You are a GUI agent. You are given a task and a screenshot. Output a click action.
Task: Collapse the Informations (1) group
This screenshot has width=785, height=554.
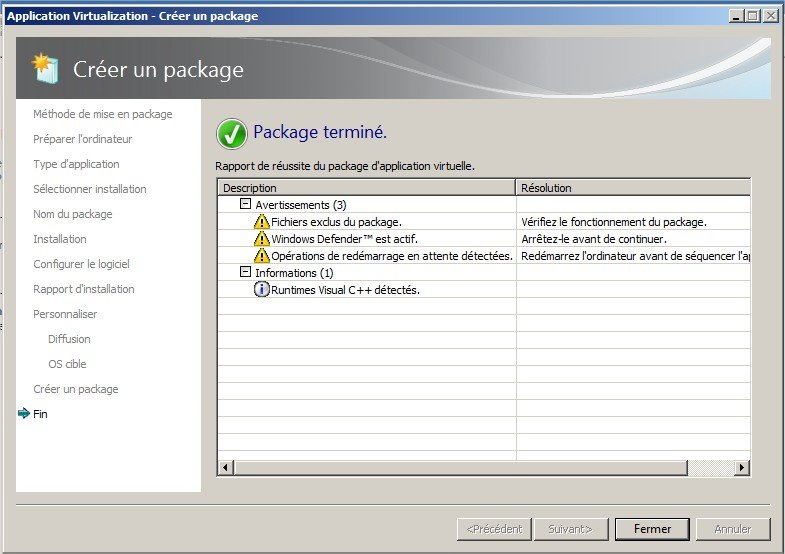click(x=245, y=273)
